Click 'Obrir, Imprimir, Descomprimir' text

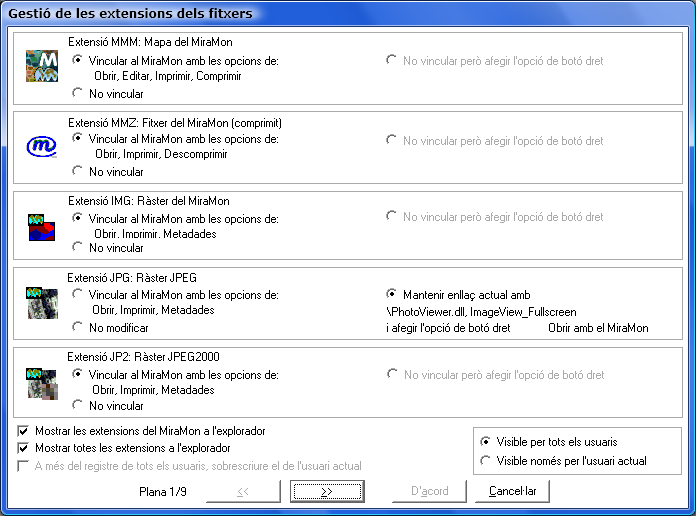click(x=161, y=154)
